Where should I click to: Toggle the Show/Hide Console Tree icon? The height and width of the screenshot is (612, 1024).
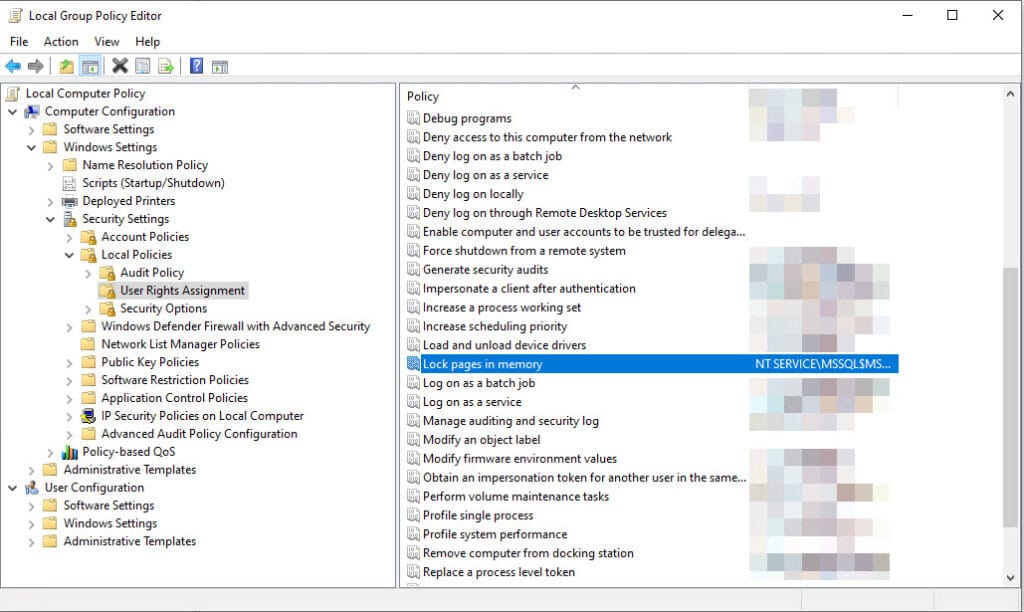[x=90, y=66]
